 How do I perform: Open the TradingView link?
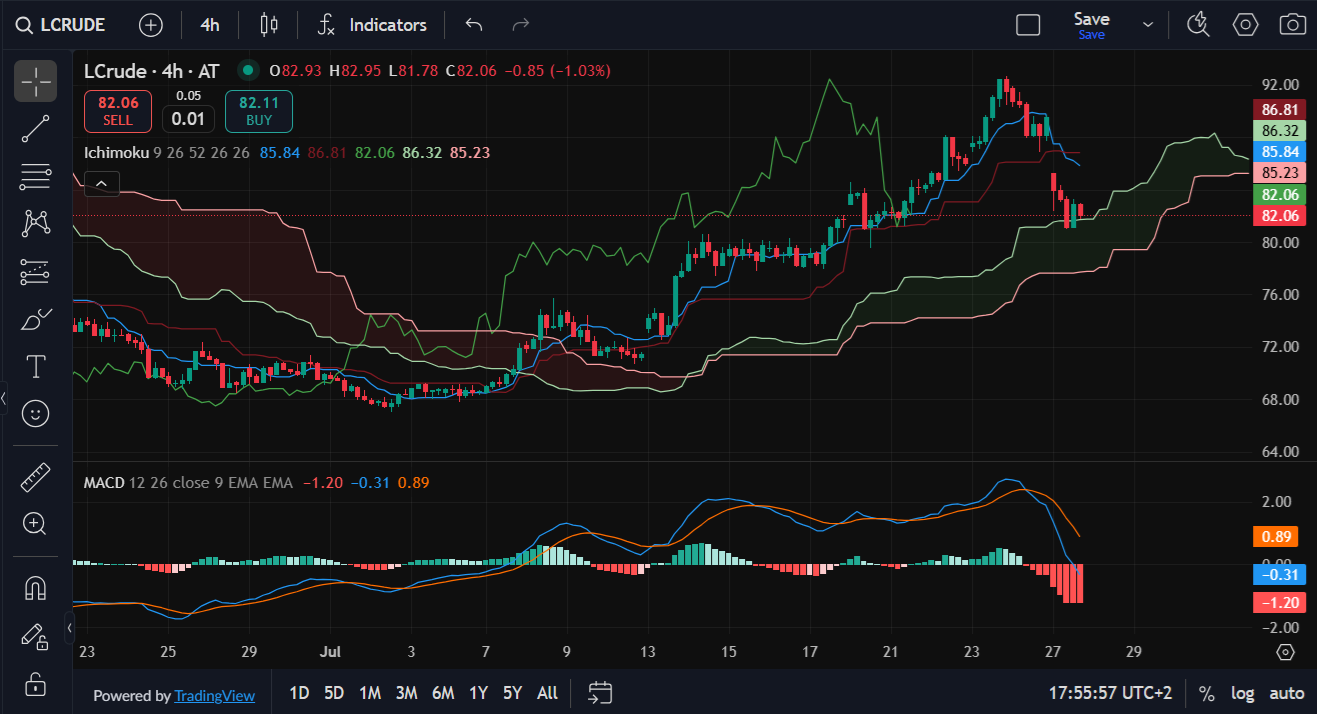click(214, 696)
